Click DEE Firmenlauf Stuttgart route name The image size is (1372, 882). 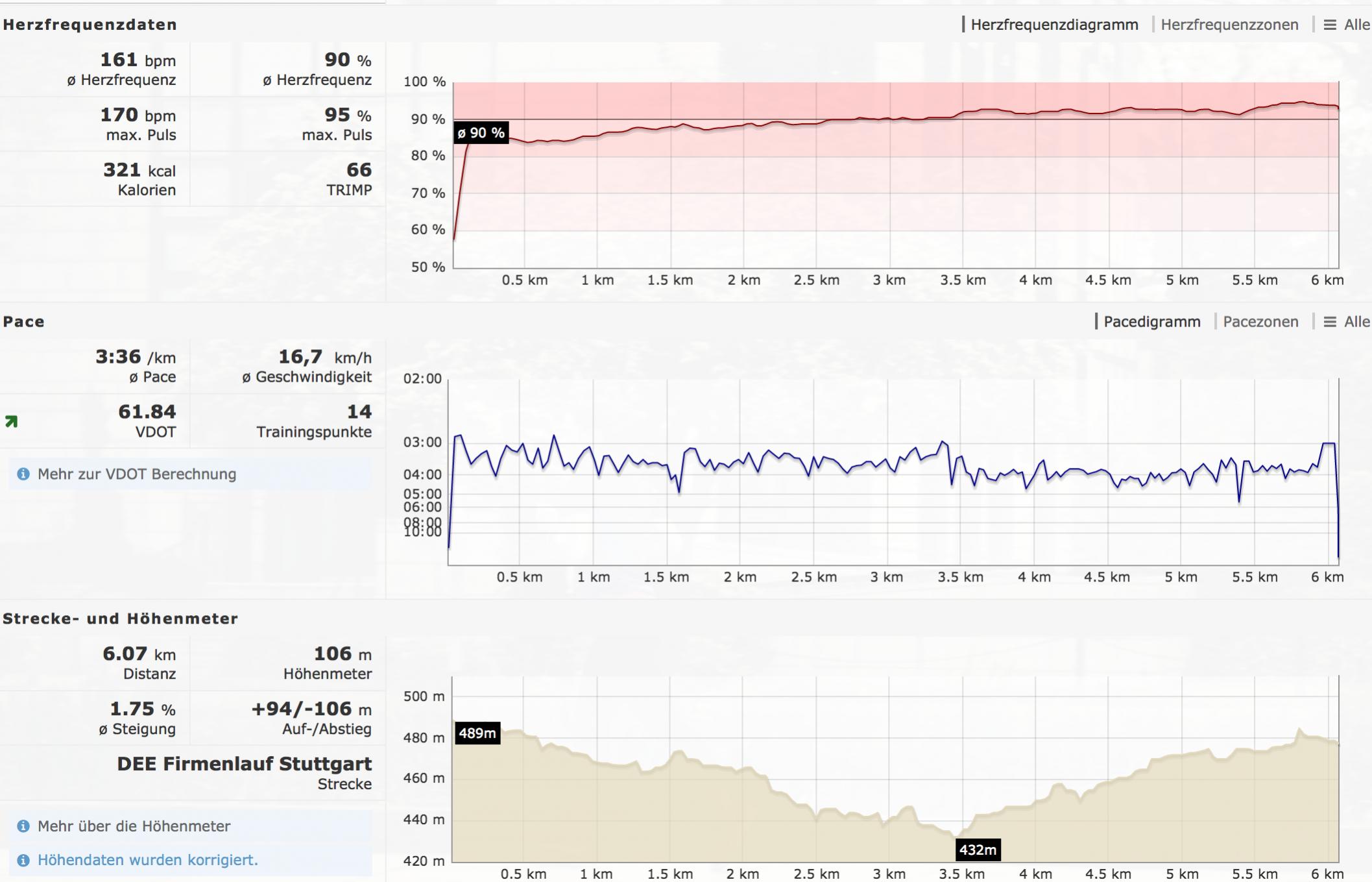coord(244,764)
